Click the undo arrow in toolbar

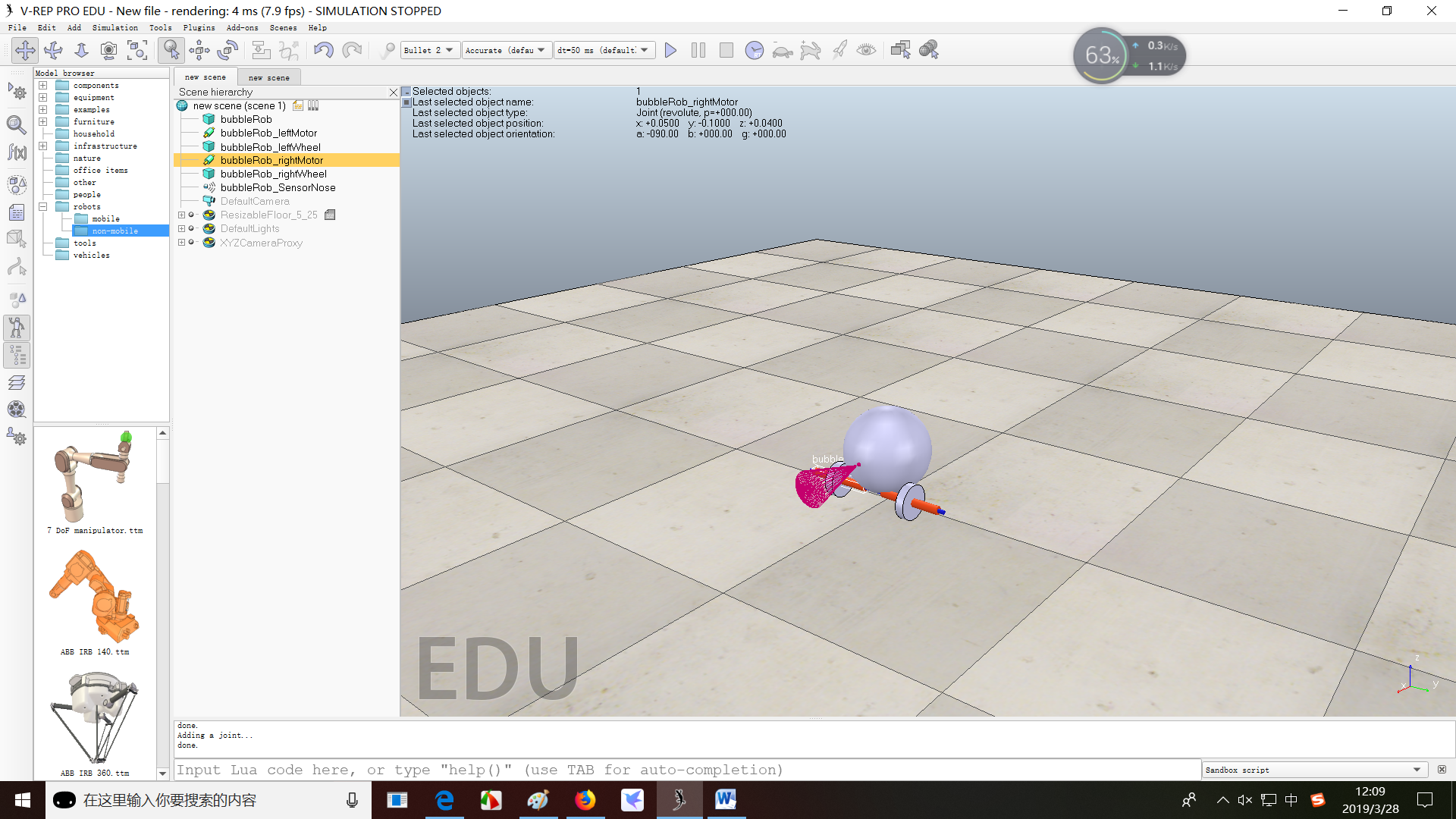(323, 50)
